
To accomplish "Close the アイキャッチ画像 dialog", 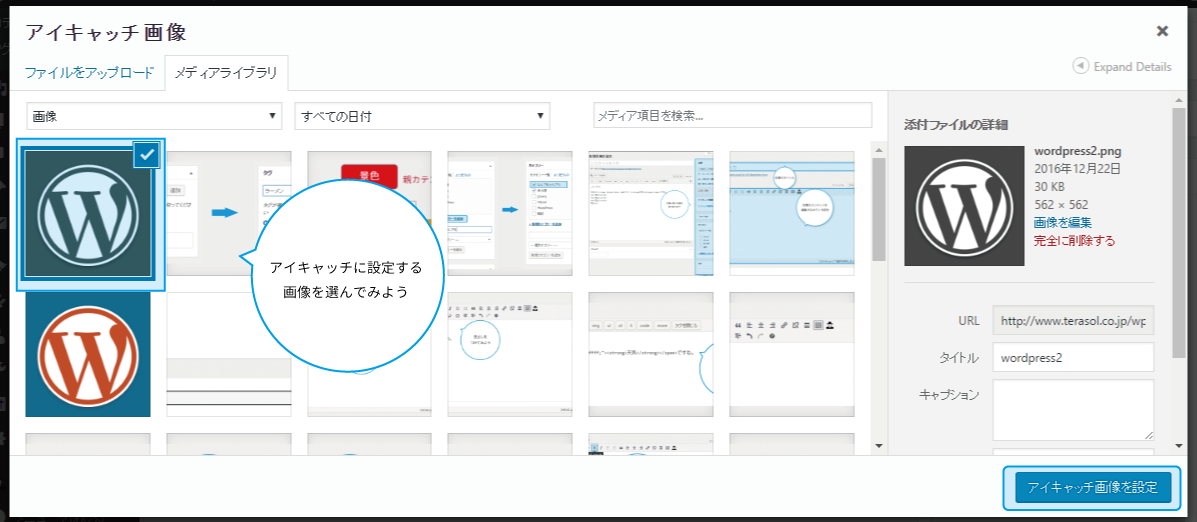I will (x=1162, y=31).
